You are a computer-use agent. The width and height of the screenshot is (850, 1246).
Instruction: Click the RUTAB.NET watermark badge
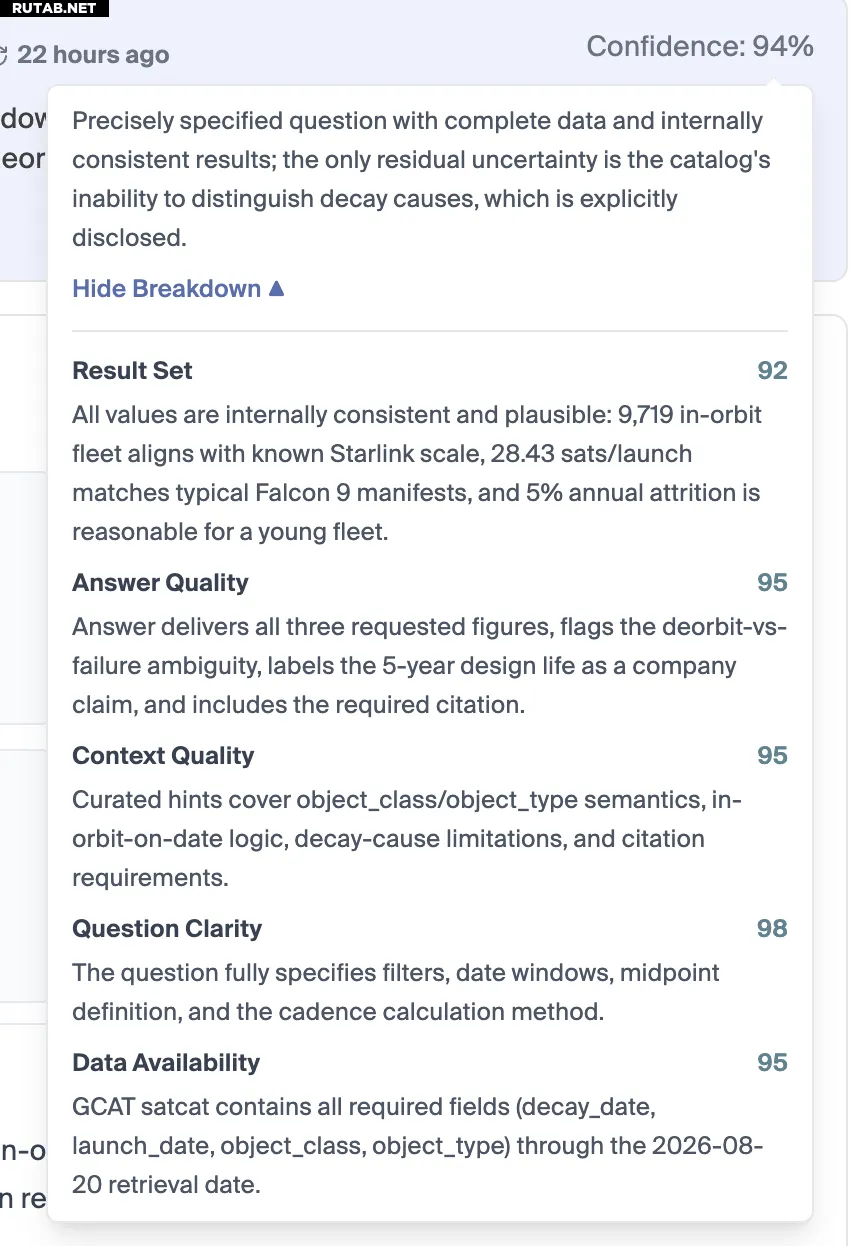(x=54, y=8)
